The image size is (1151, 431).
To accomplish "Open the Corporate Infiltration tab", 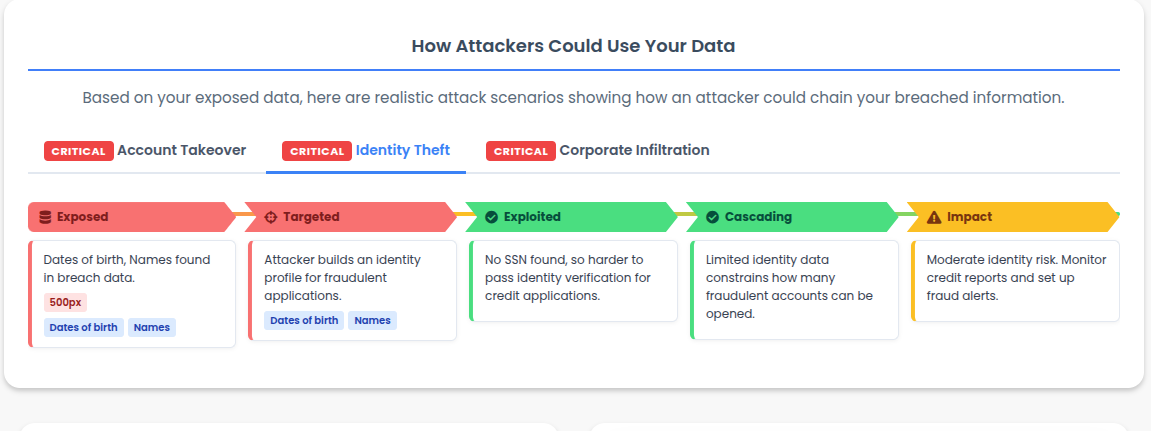I will tap(634, 150).
